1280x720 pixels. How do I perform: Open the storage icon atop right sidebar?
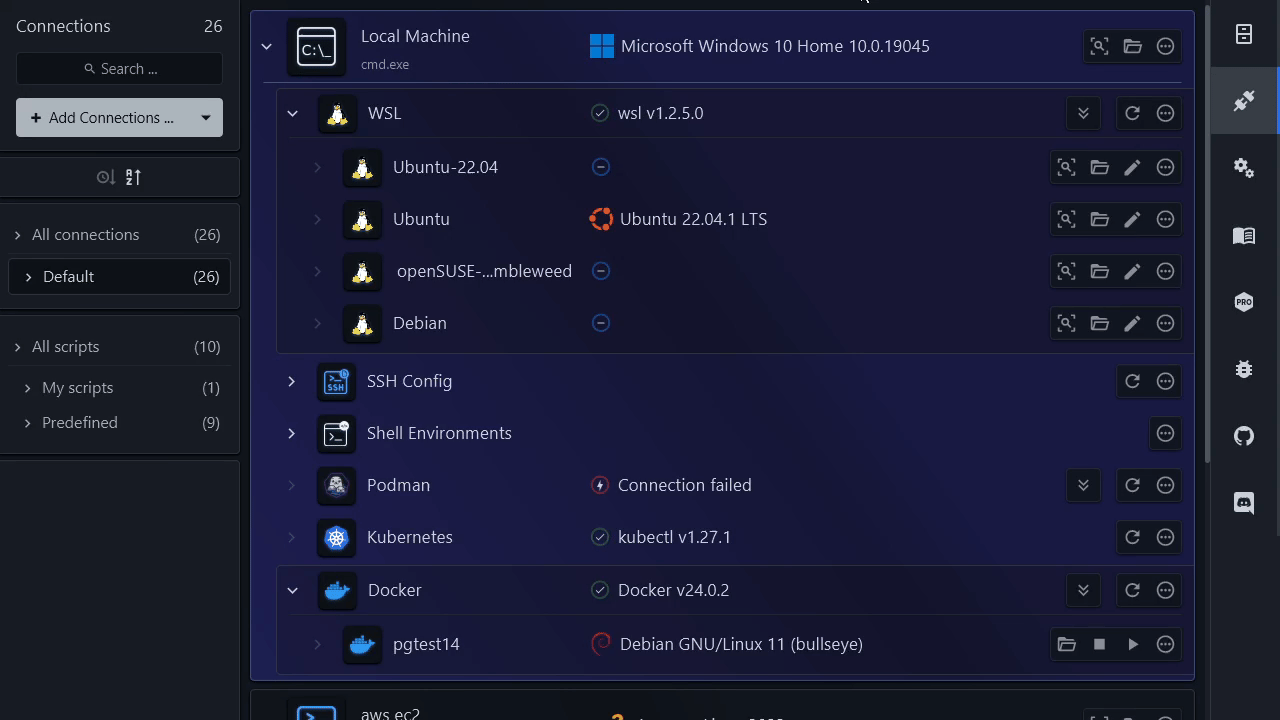pos(1244,34)
